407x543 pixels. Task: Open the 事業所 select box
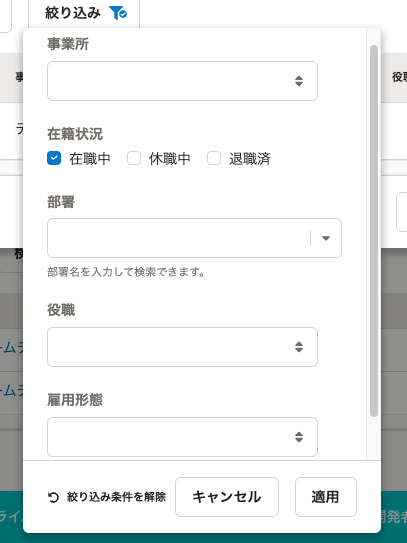click(182, 81)
